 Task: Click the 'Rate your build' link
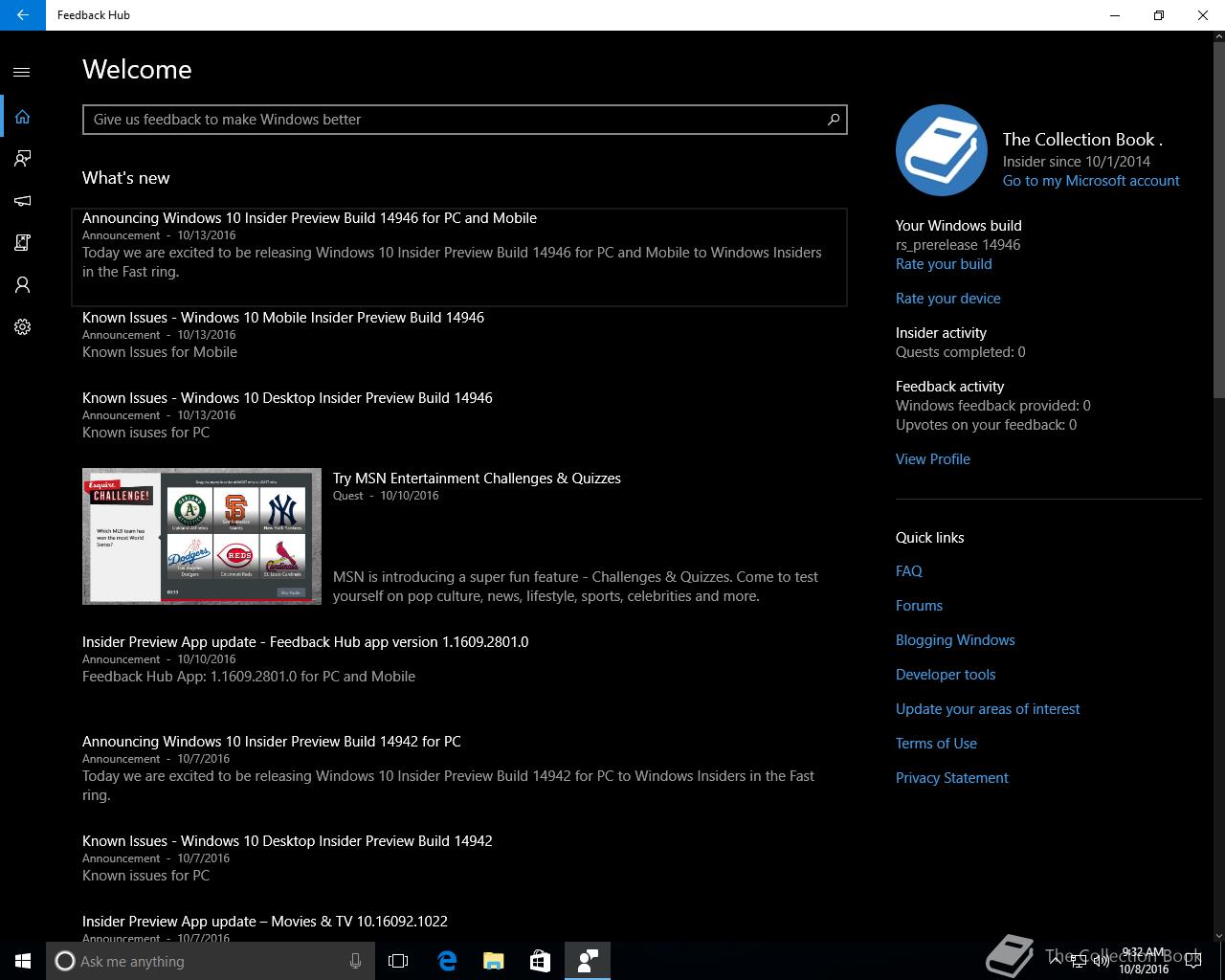click(944, 264)
